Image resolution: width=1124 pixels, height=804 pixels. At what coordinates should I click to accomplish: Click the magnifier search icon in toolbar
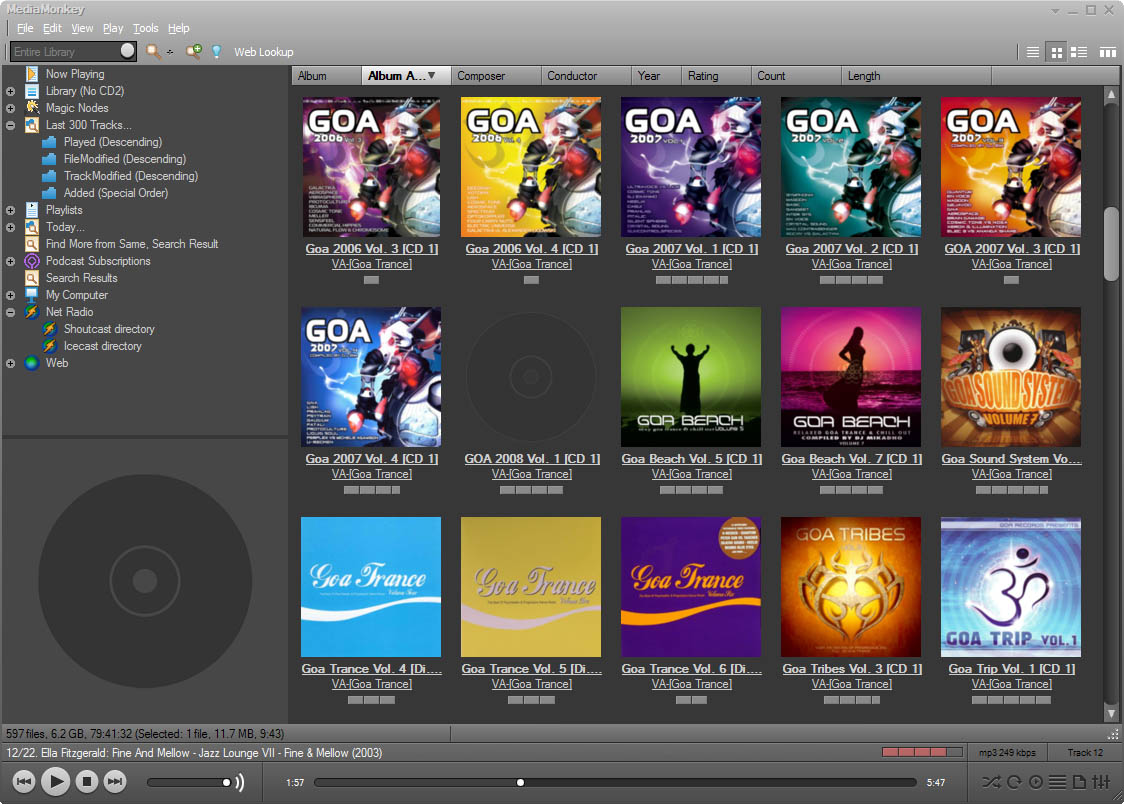point(153,51)
